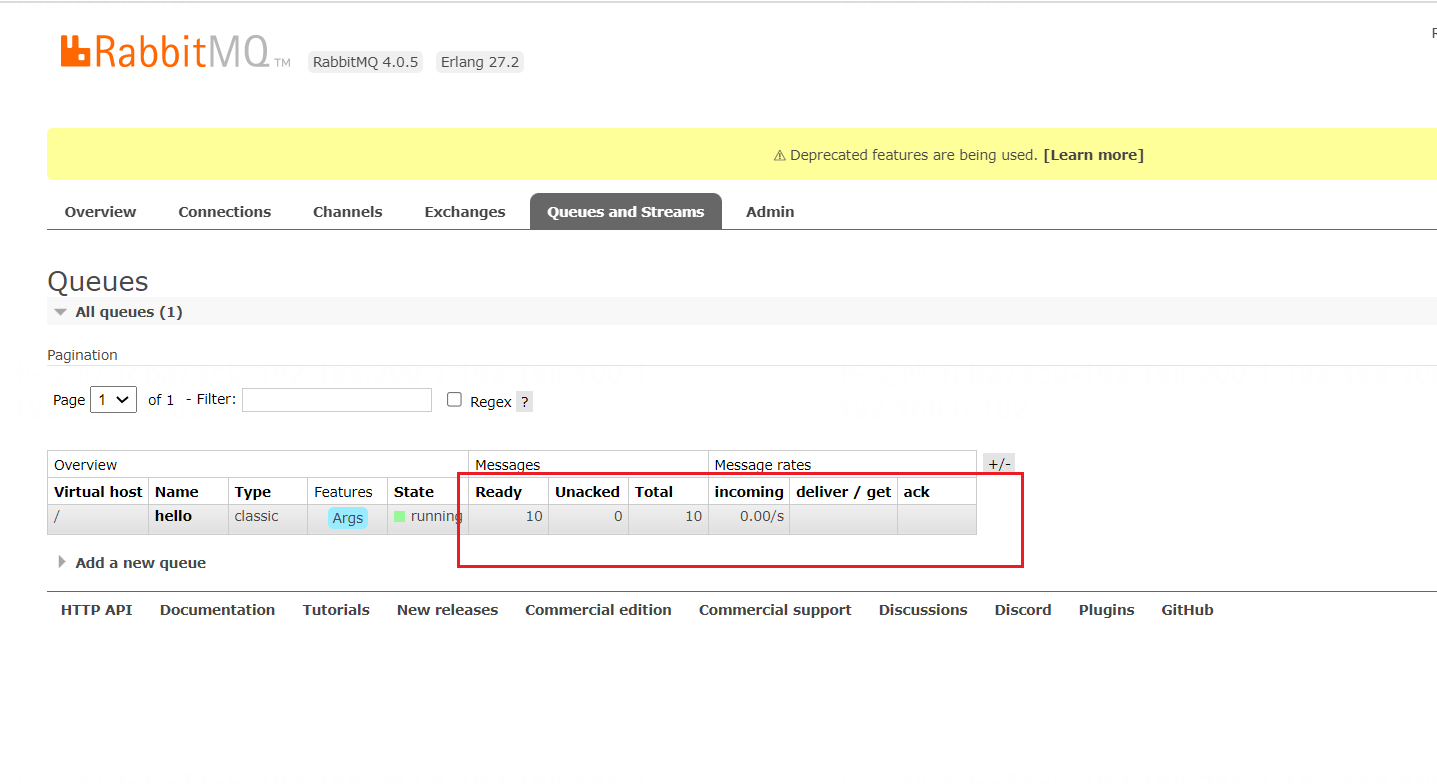Click inside the Filter text field
The image size is (1437, 784).
click(336, 400)
